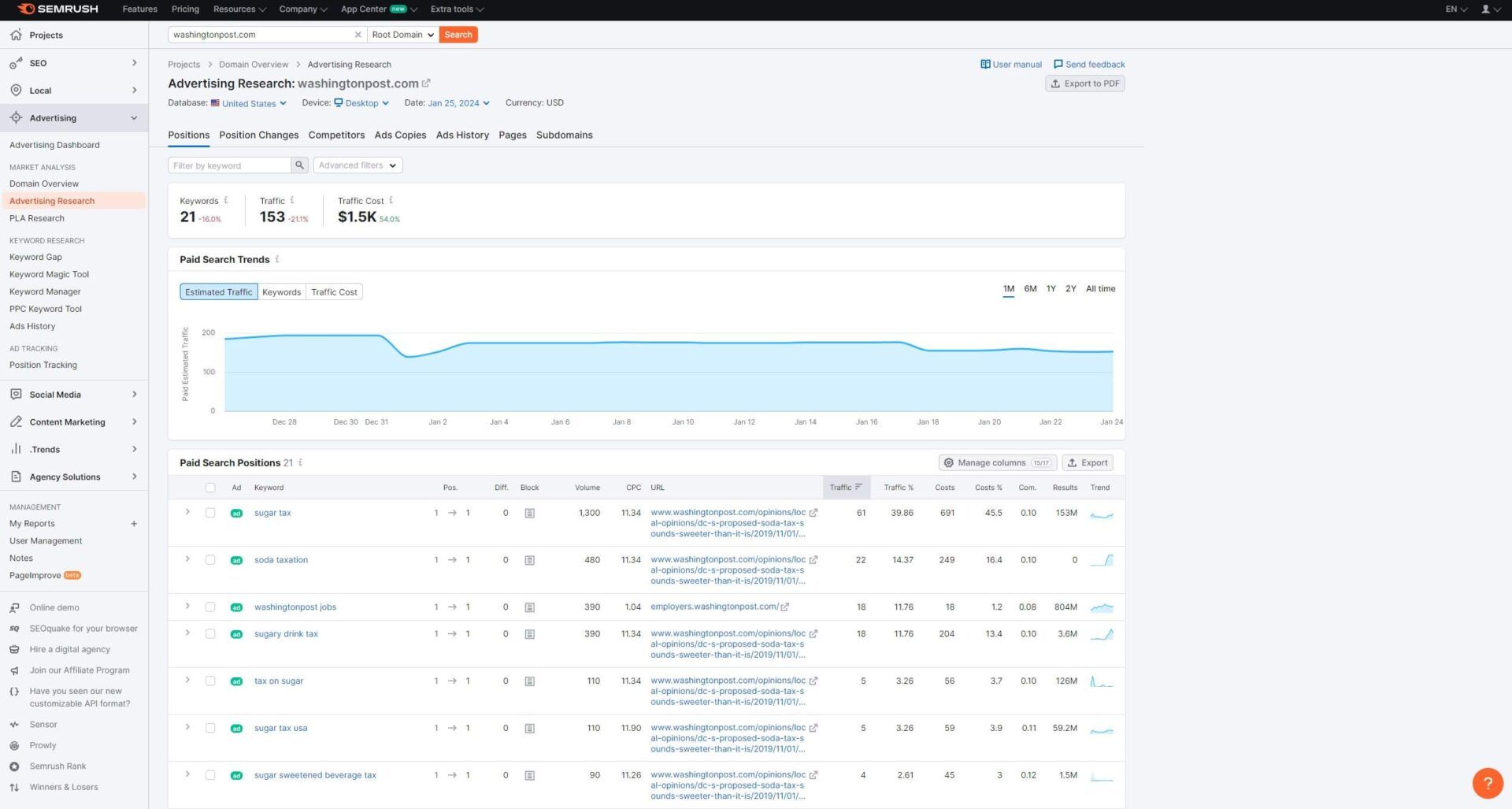
Task: Click the Agency Solutions document icon
Action: coord(16,477)
